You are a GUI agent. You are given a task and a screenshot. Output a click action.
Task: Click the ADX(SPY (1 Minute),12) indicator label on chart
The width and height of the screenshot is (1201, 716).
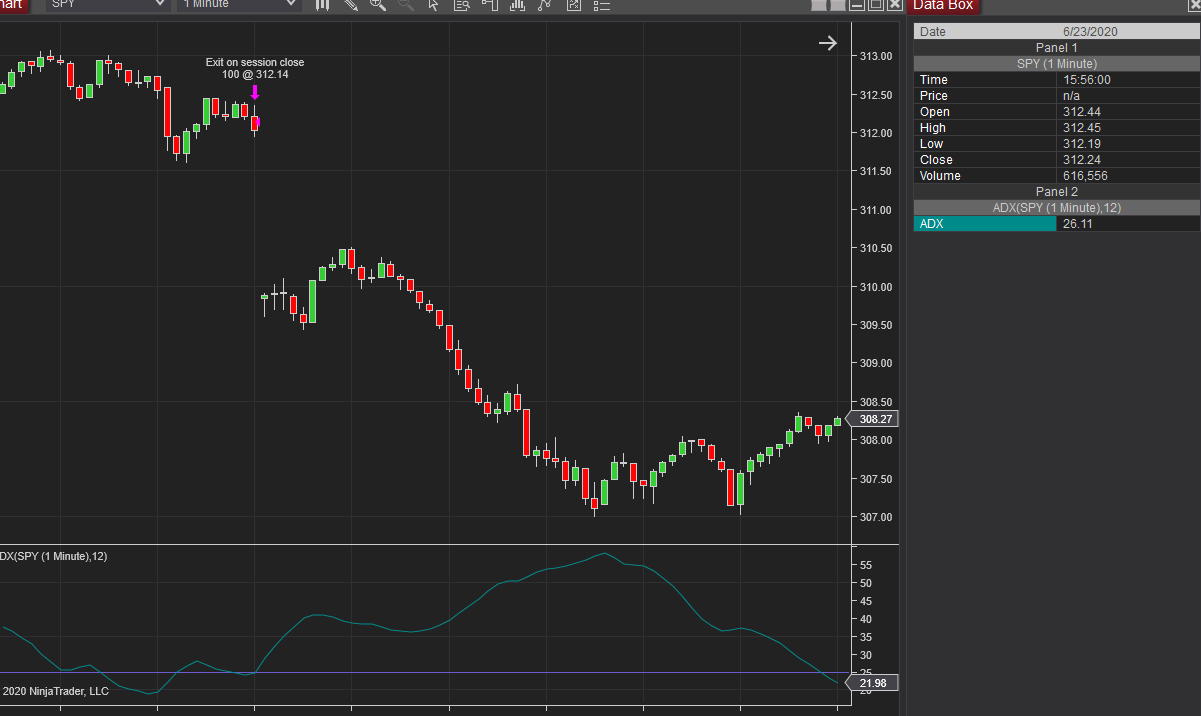pyautogui.click(x=53, y=556)
